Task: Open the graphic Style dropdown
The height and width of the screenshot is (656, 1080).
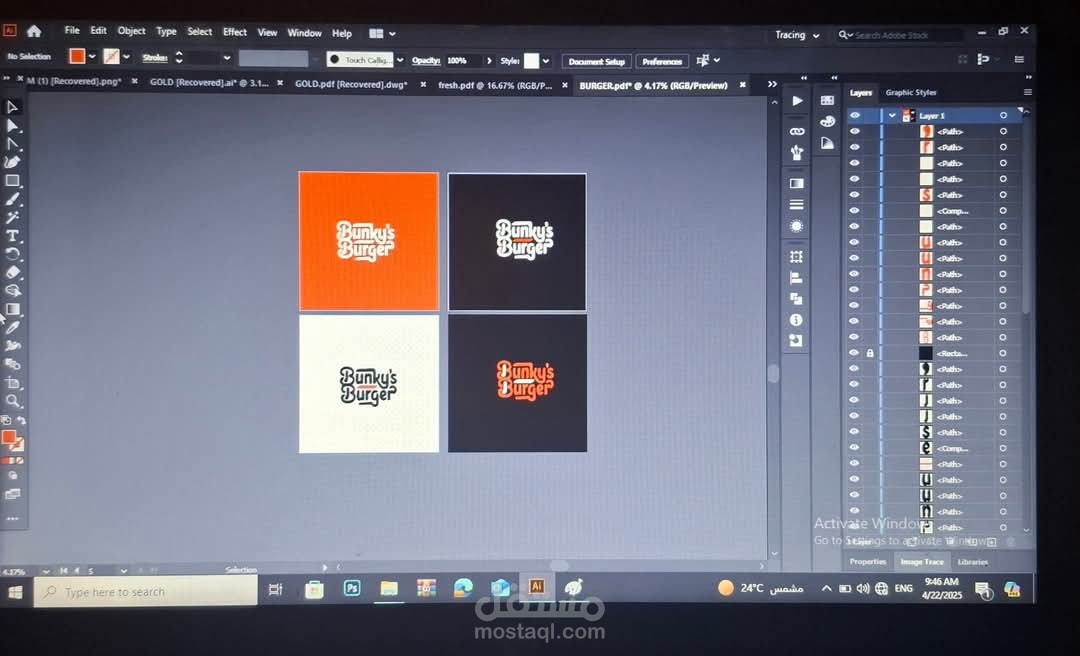Action: [x=546, y=61]
